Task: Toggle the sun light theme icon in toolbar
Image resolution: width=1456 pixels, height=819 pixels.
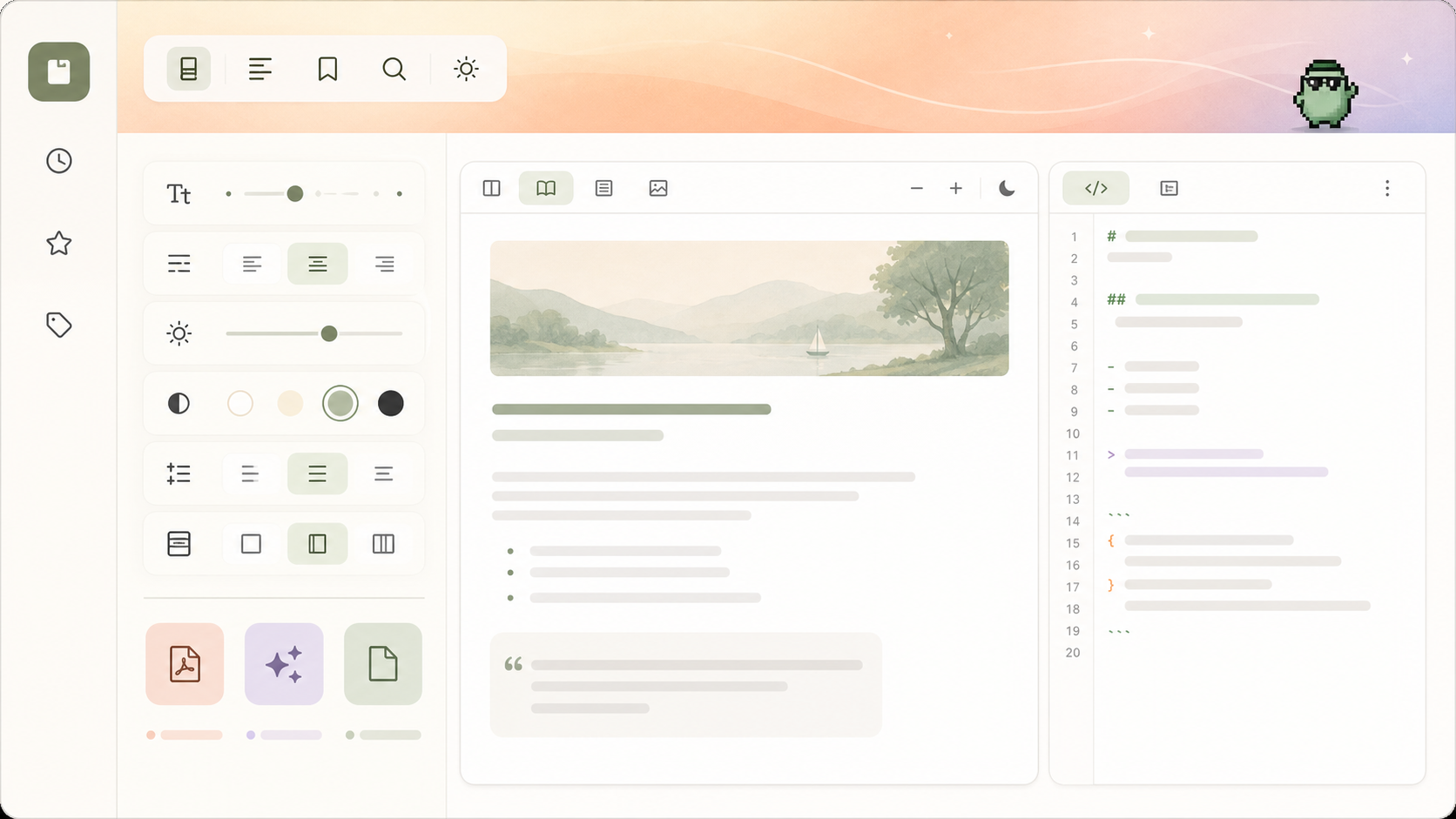Action: [x=466, y=69]
